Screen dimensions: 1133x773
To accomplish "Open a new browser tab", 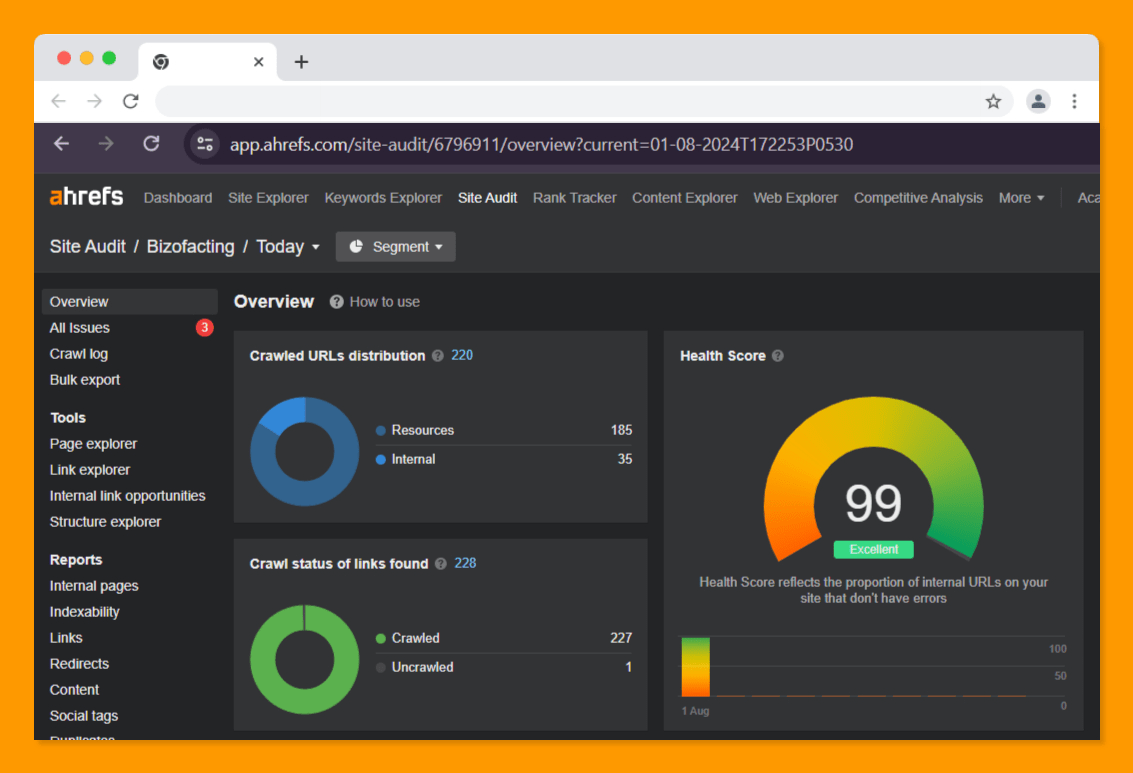I will click(301, 62).
